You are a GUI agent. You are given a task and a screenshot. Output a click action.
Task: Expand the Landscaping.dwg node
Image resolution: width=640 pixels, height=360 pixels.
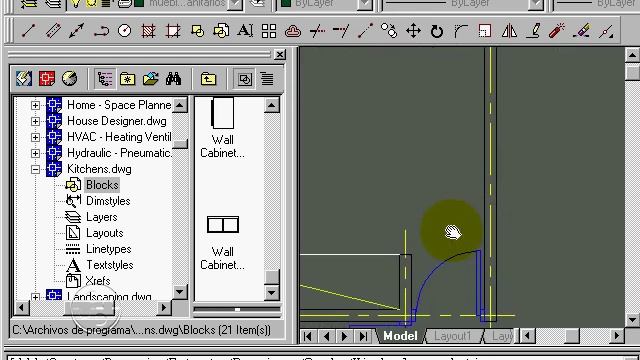36,297
